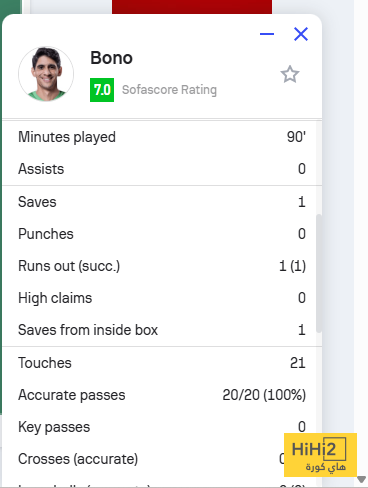Viewport: 368px width, 488px height.
Task: Click the Sofascore Rating label
Action: [x=169, y=90]
